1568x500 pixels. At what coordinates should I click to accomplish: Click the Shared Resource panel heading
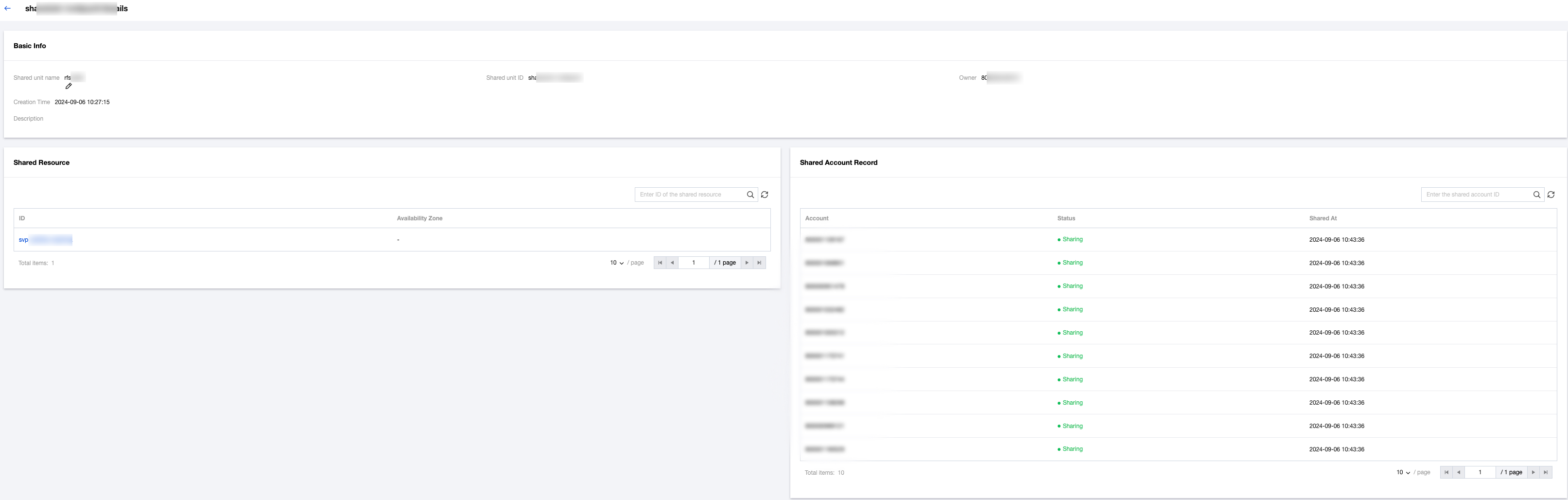tap(41, 162)
